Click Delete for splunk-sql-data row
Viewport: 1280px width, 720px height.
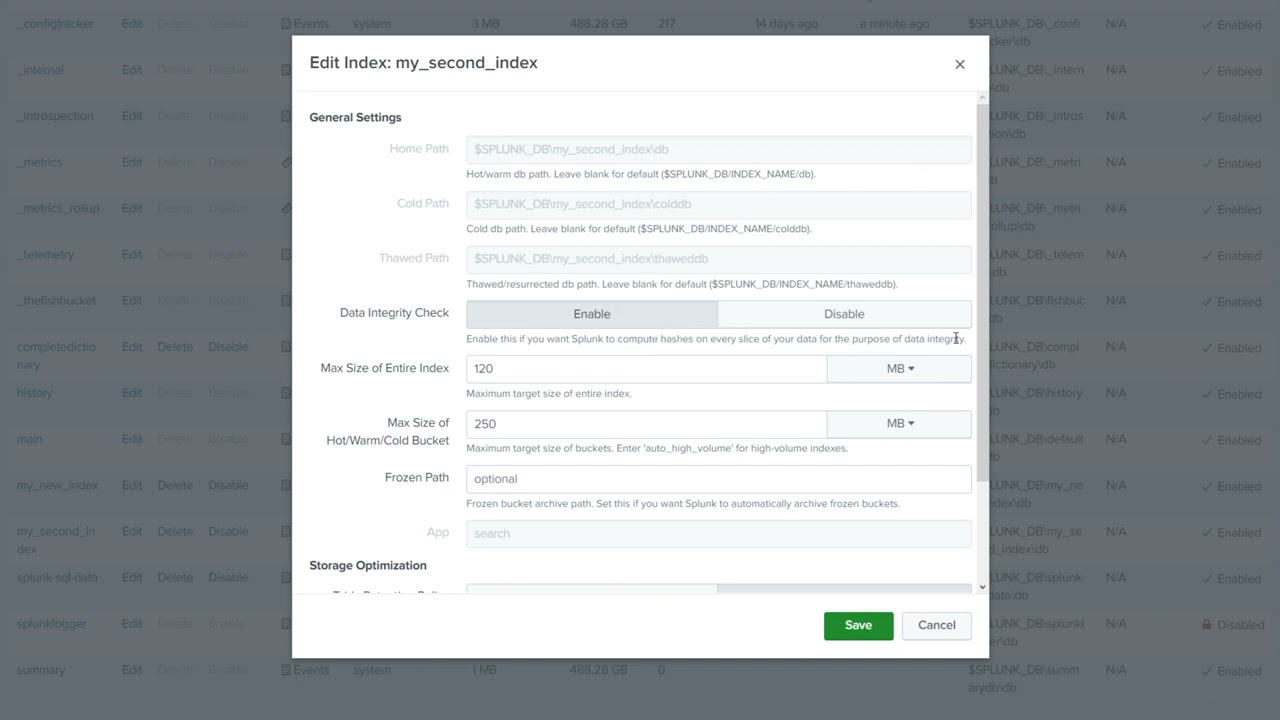tap(175, 577)
